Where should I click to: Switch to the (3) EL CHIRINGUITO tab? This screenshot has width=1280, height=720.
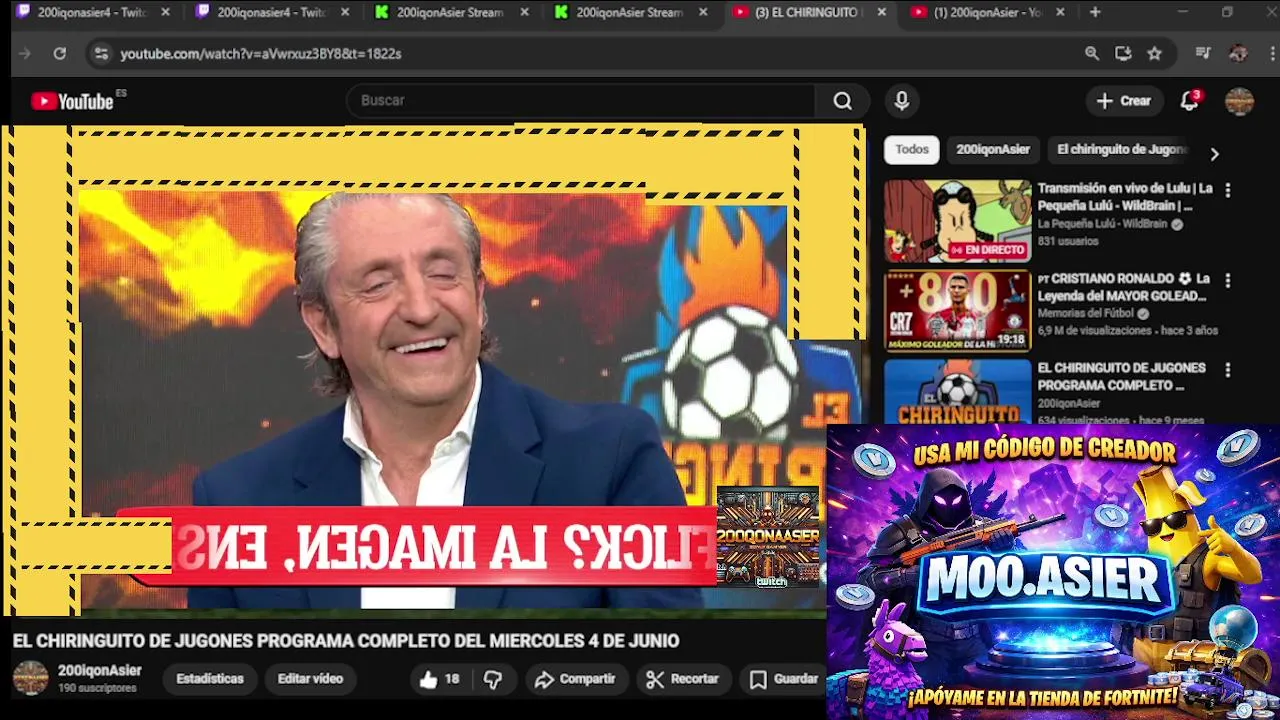coord(806,12)
